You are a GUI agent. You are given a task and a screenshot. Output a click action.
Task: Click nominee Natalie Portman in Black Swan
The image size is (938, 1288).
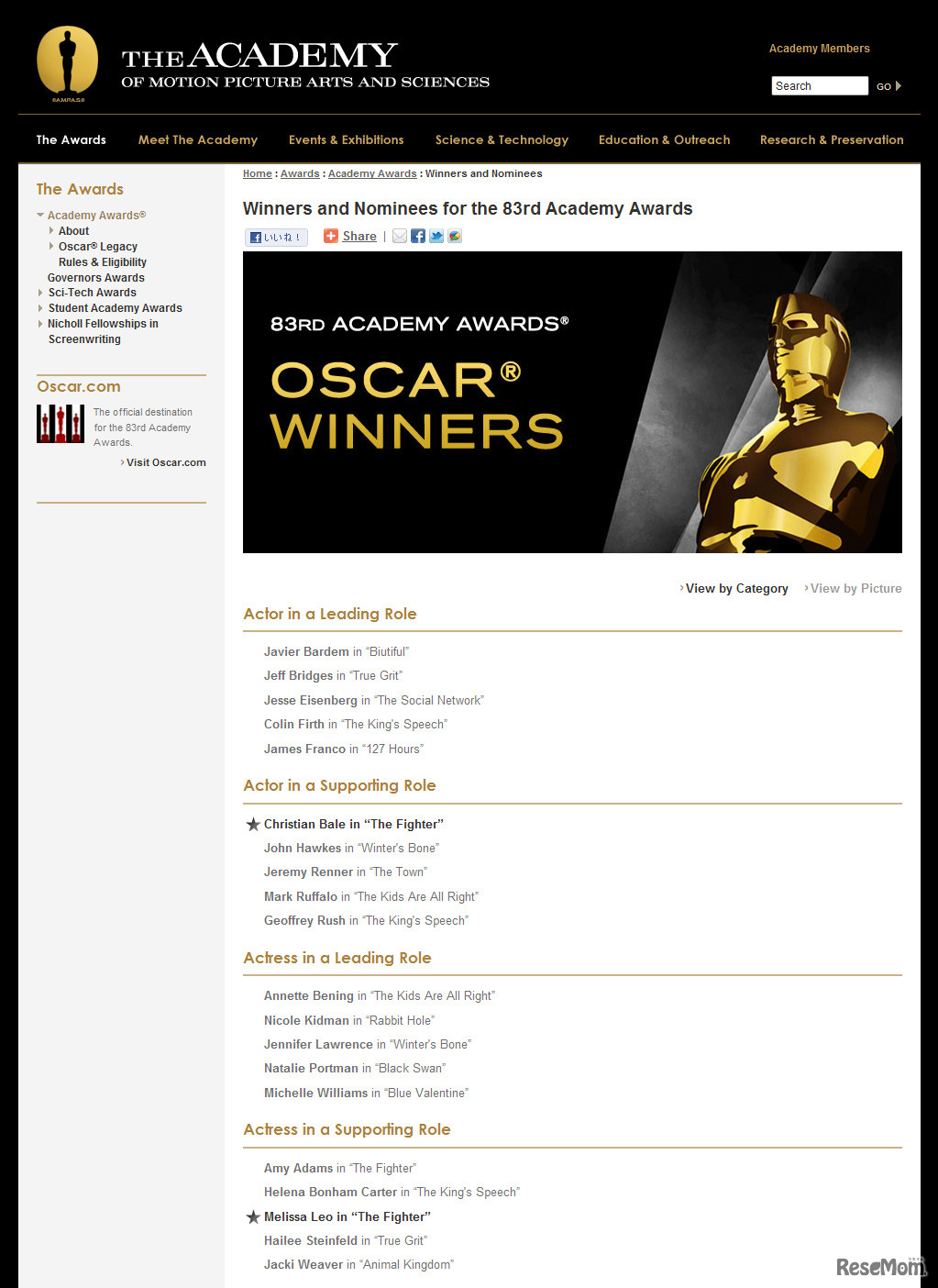pyautogui.click(x=355, y=1068)
